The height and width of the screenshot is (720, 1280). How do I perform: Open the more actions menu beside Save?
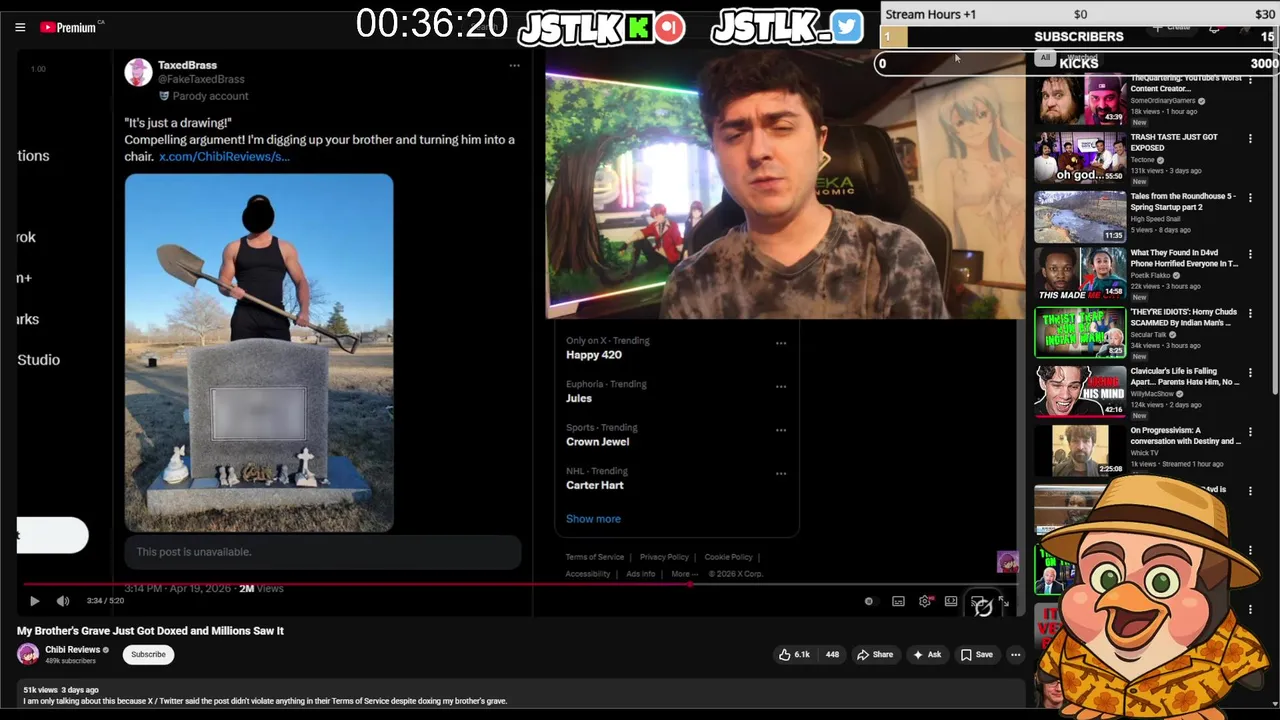tap(1015, 655)
